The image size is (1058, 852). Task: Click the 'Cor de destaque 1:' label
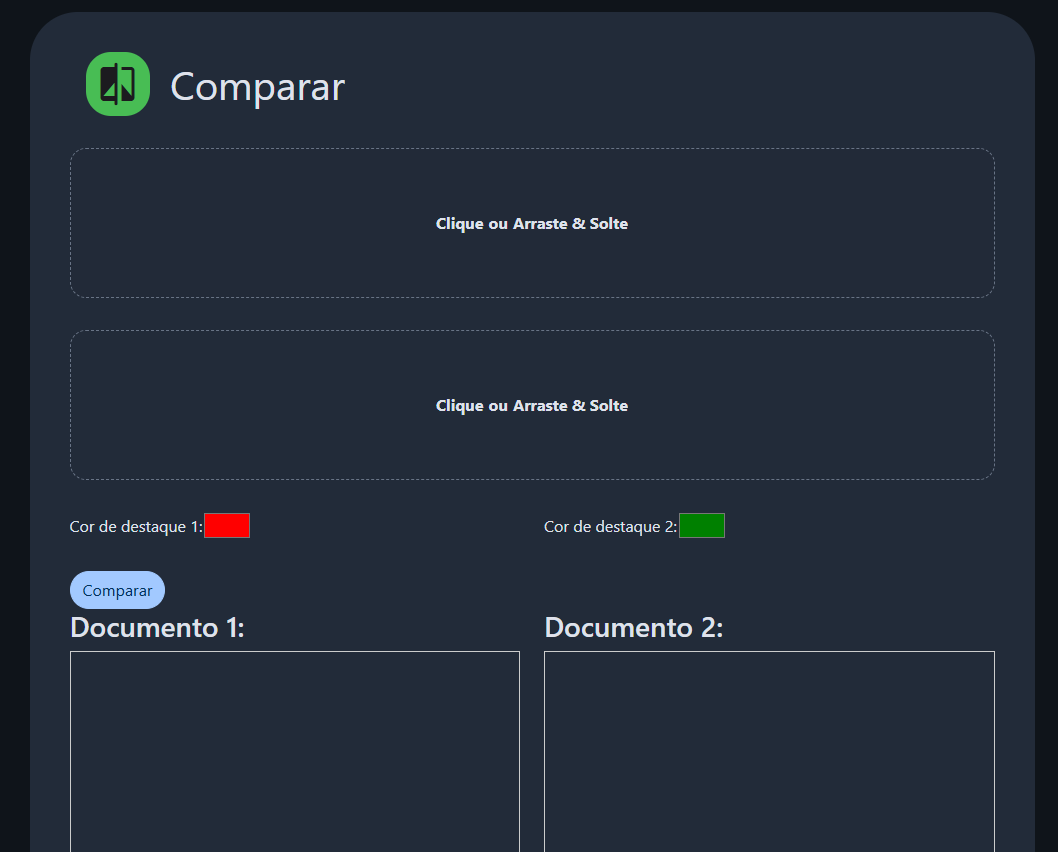[x=135, y=527]
